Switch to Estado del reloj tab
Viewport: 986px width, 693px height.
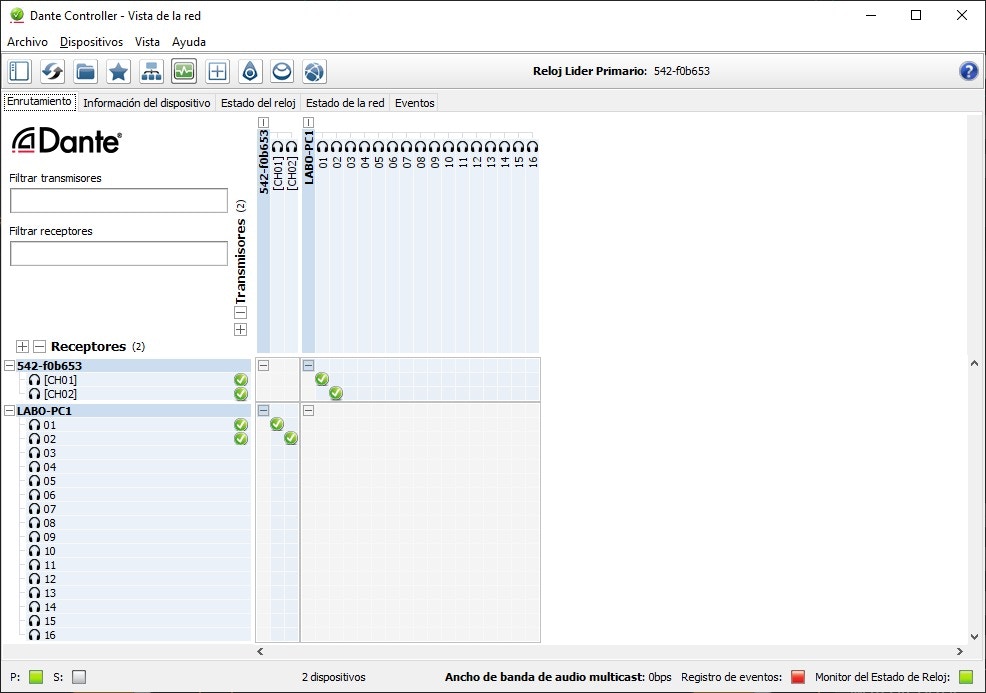coord(258,103)
